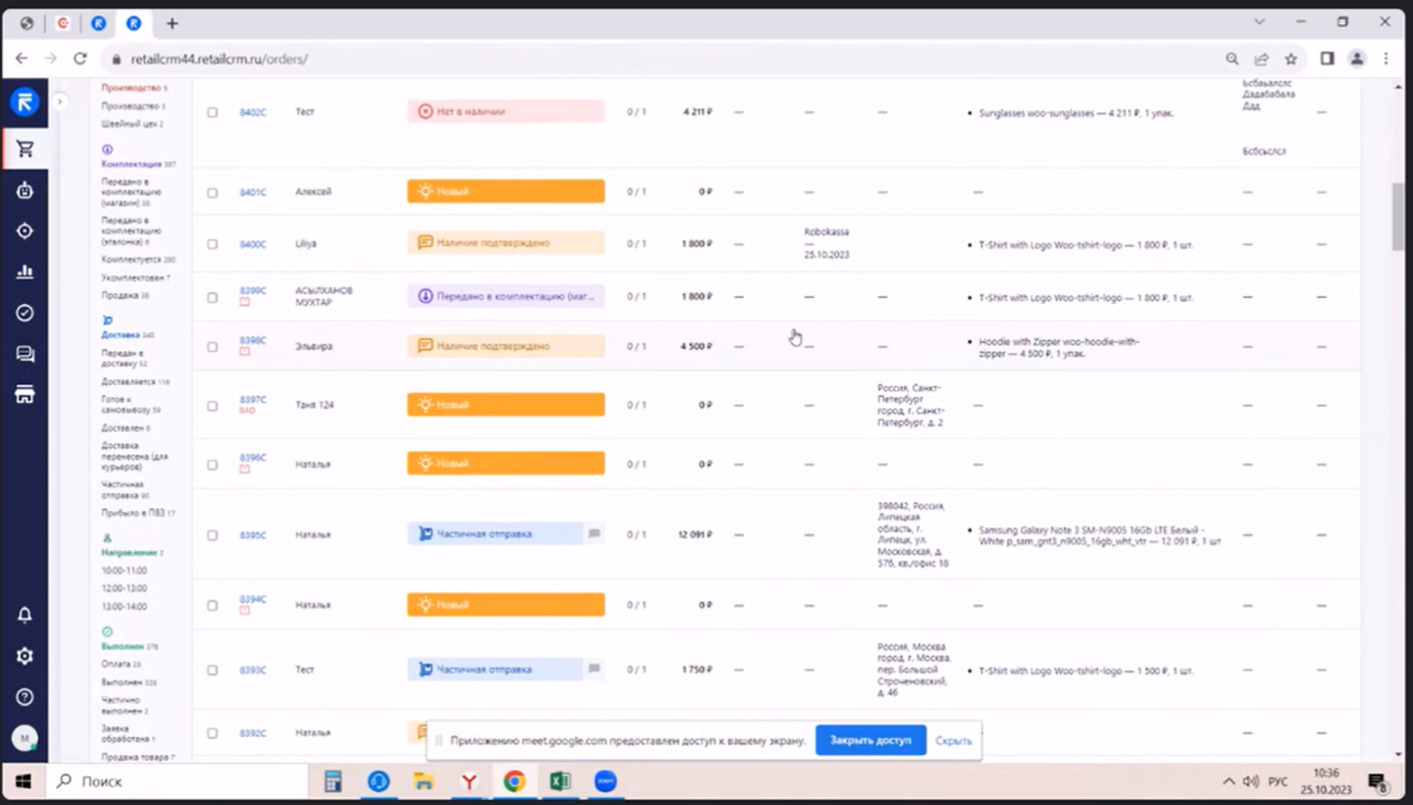Click the robot icon in left sidebar
This screenshot has width=1413, height=805.
(25, 190)
